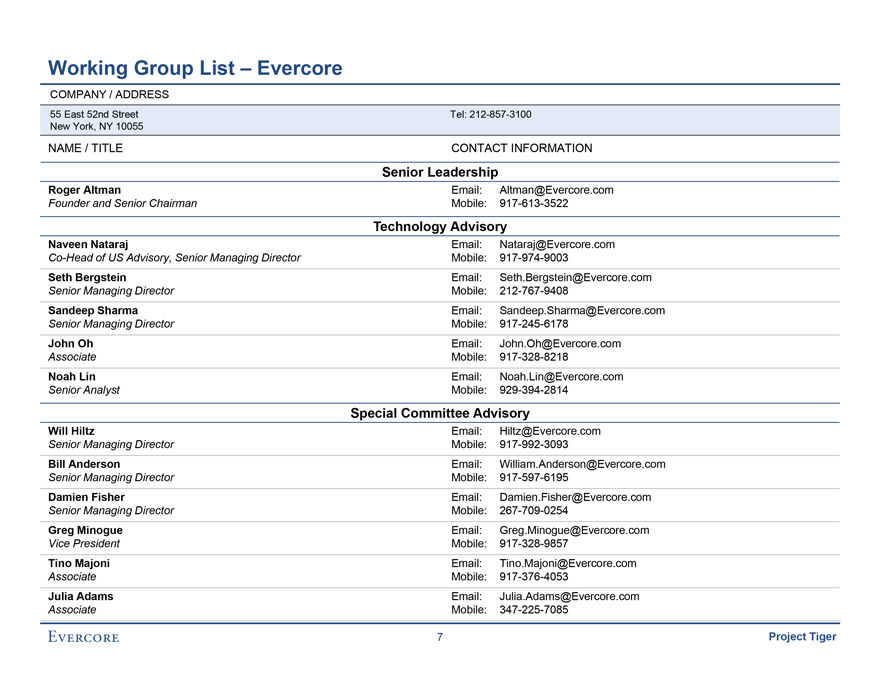The height and width of the screenshot is (680, 880).
Task: Click the Working Group List title
Action: click(195, 68)
